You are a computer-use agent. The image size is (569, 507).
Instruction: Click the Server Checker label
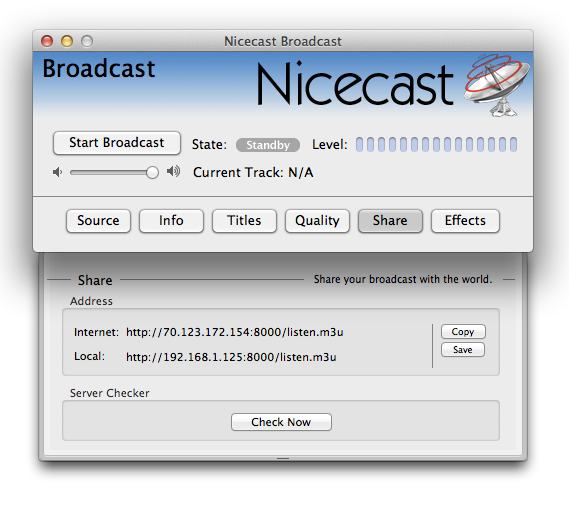110,393
